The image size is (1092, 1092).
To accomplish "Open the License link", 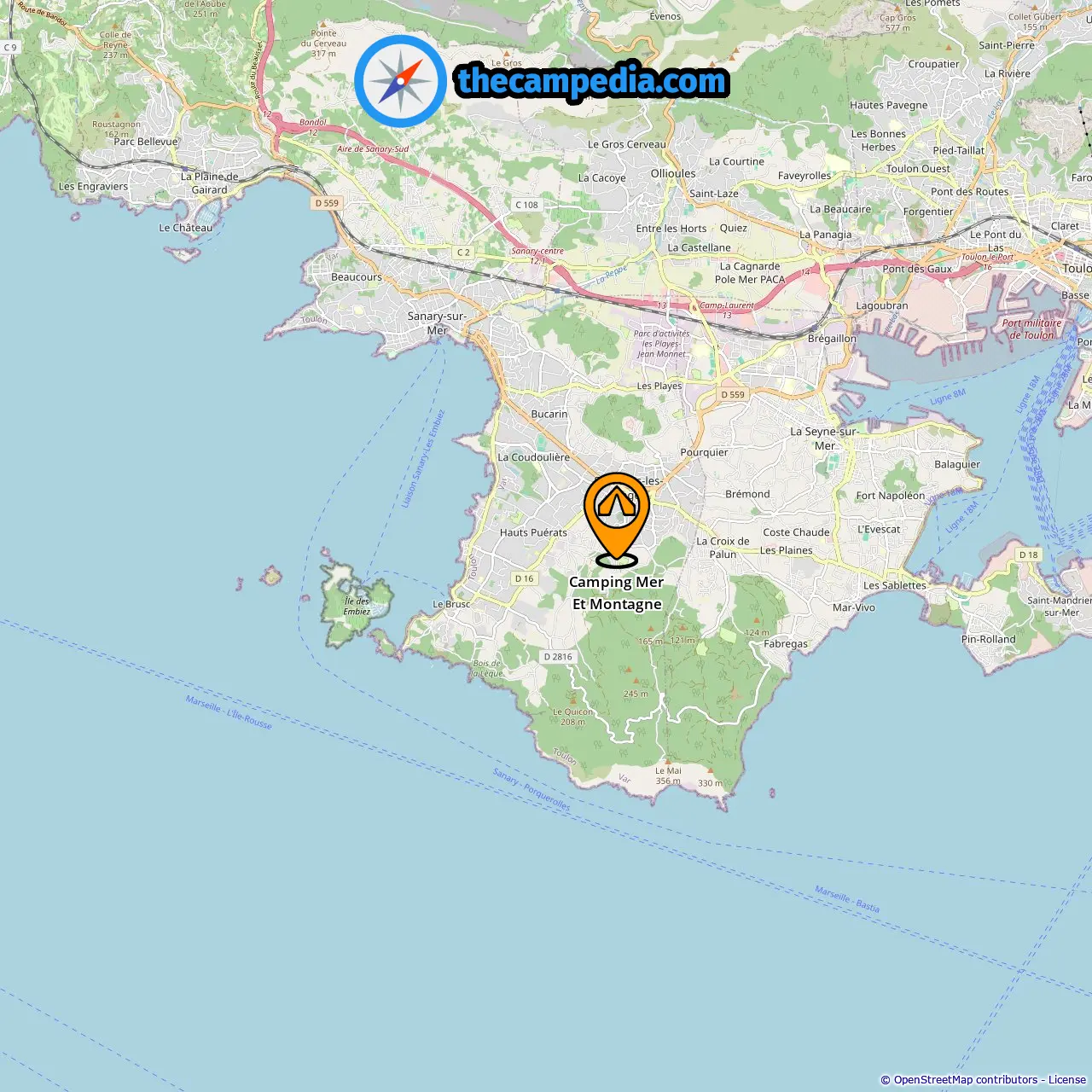I will pyautogui.click(x=1067, y=1079).
